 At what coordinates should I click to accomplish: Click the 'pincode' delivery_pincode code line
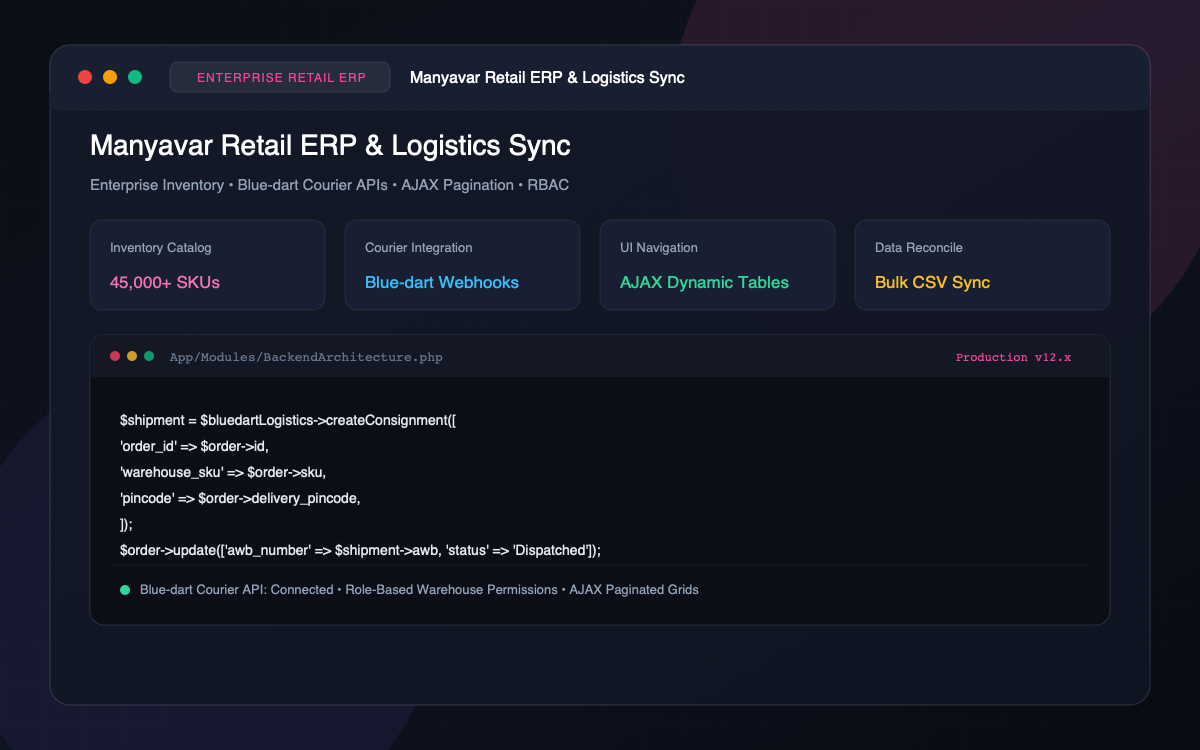tap(240, 498)
